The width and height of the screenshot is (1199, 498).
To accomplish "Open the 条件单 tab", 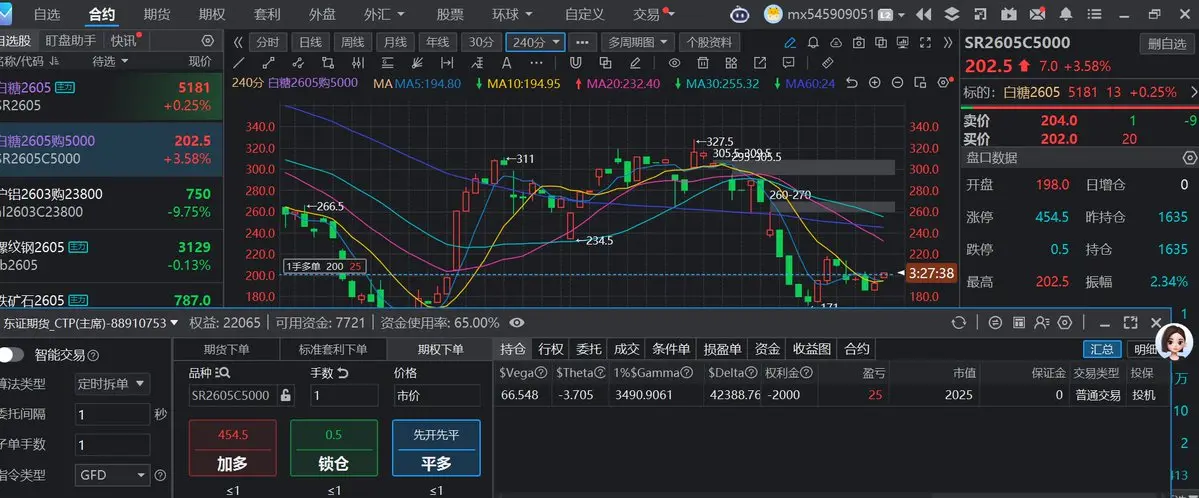I will point(671,350).
